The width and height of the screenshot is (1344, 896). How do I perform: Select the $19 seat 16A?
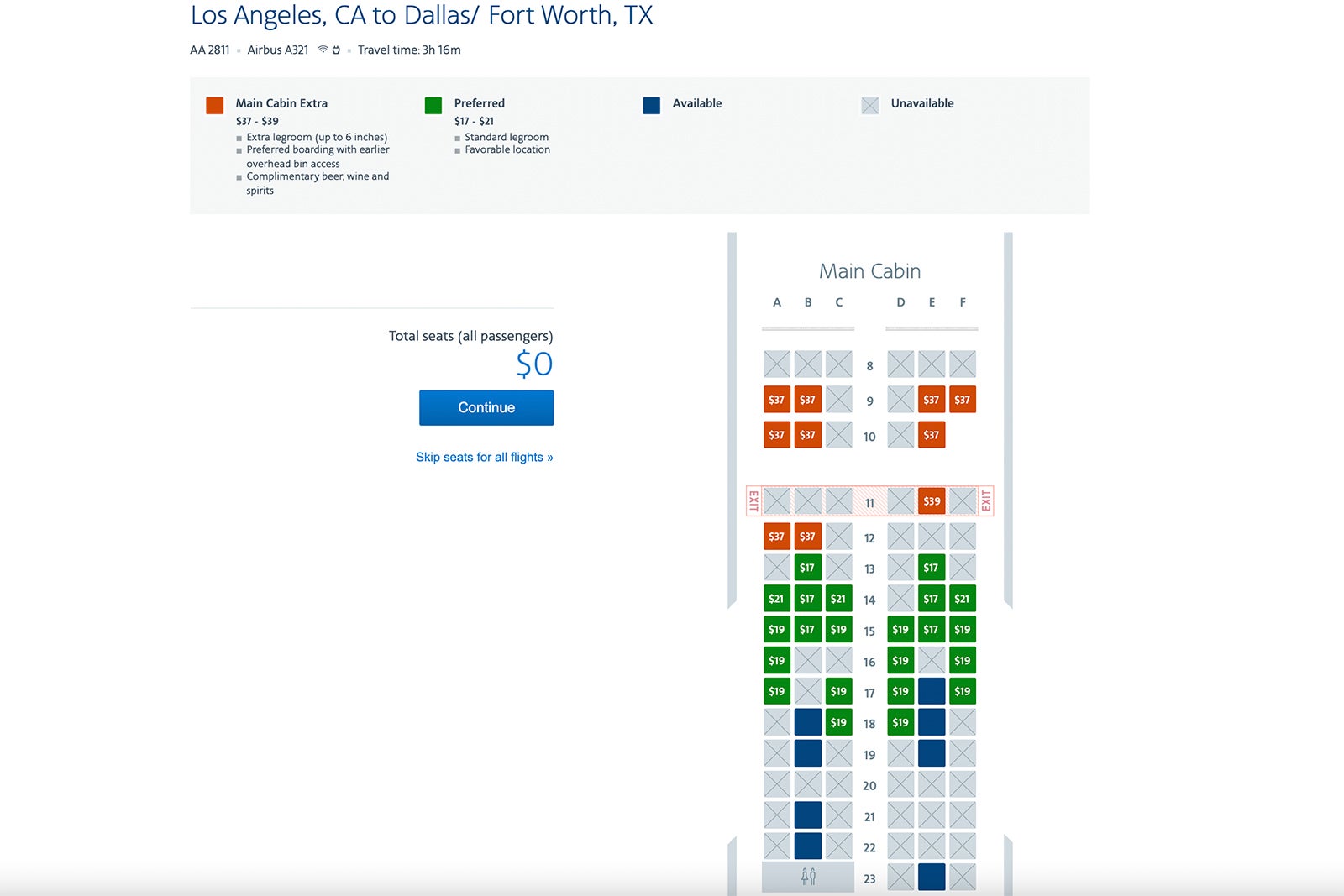point(775,660)
